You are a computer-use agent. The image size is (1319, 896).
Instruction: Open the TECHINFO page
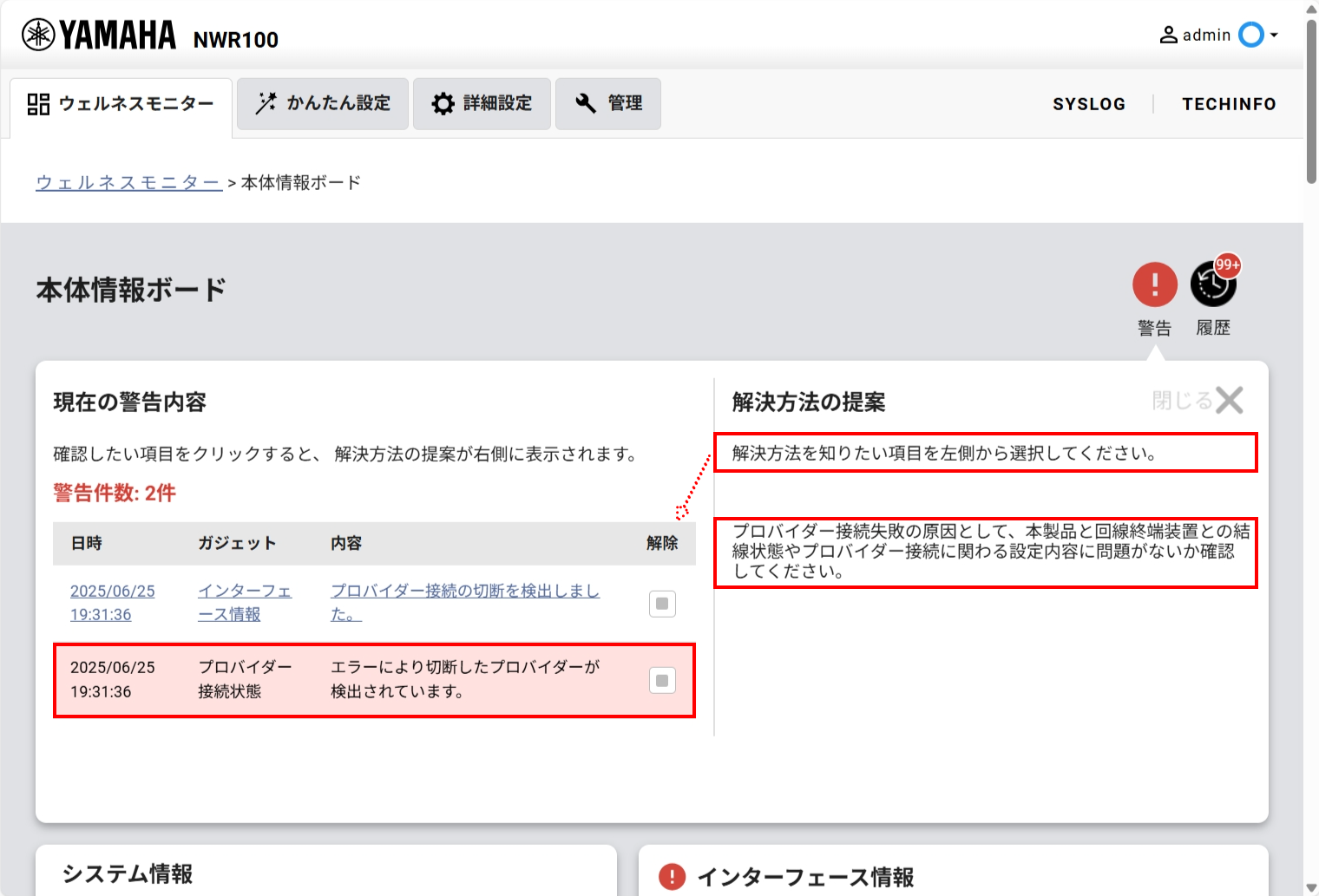(x=1229, y=103)
